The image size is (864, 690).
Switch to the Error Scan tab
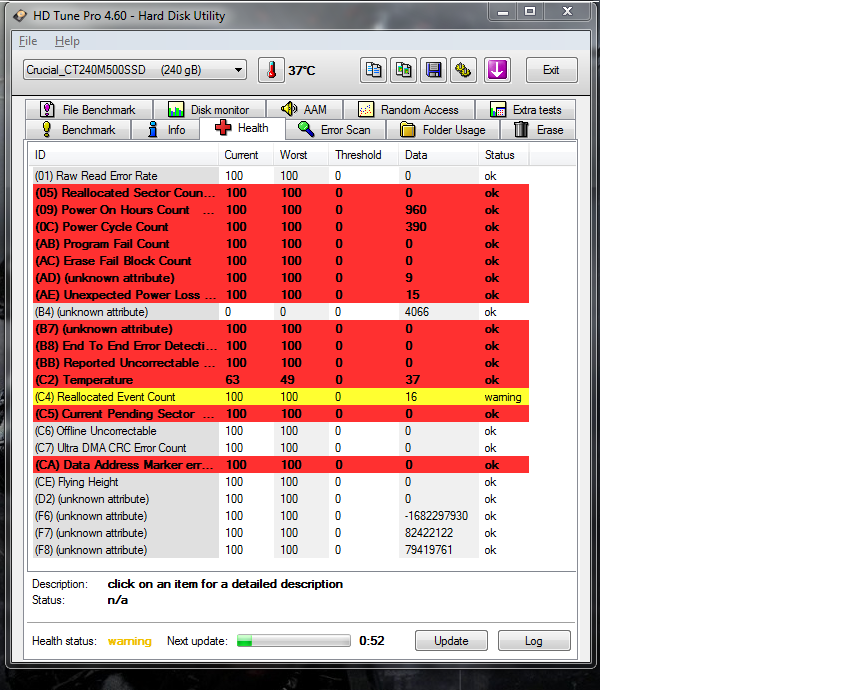[335, 130]
